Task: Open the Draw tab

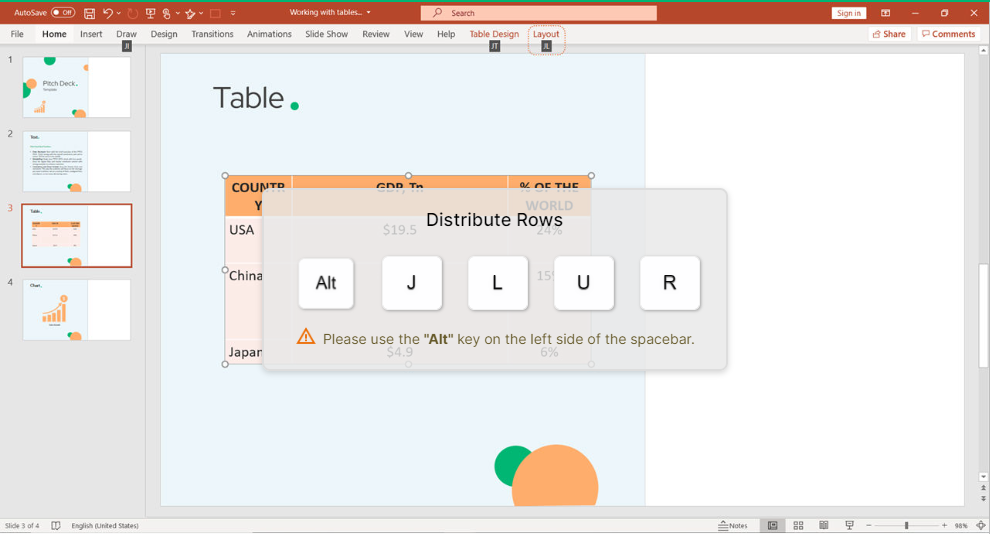Action: coord(126,34)
